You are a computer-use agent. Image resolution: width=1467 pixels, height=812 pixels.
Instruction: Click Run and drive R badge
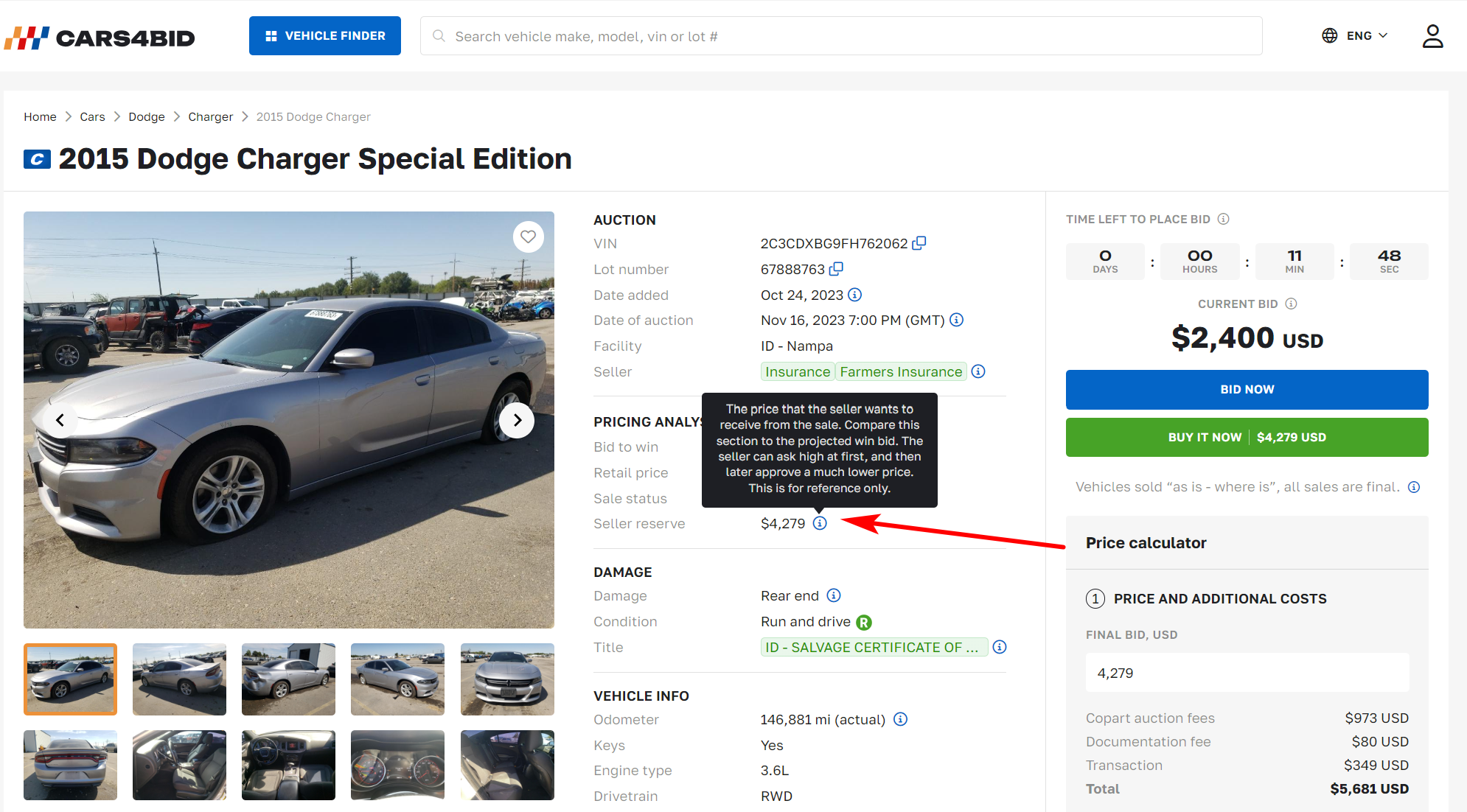point(864,622)
